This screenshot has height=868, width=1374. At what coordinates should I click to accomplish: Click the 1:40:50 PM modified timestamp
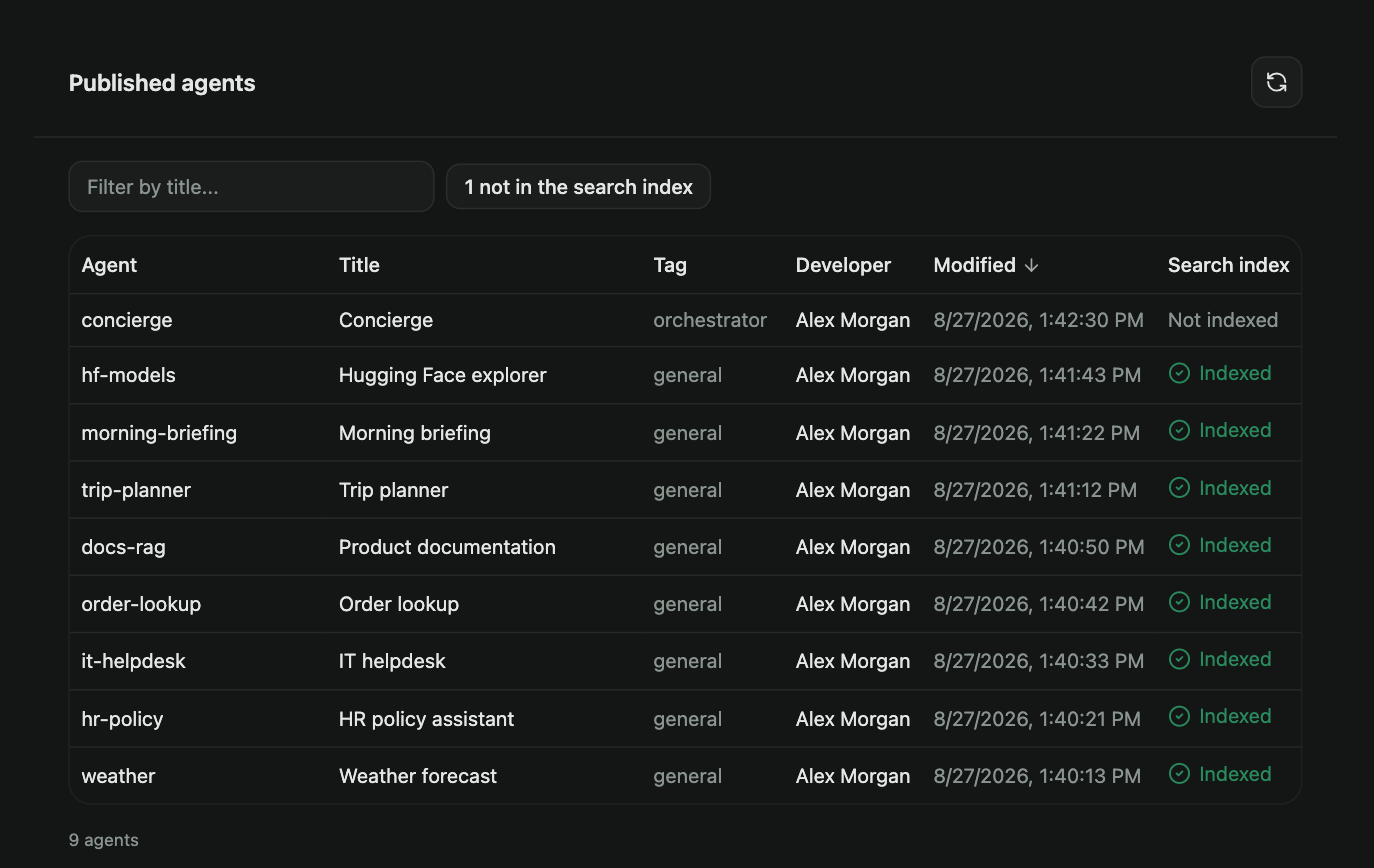[1039, 547]
